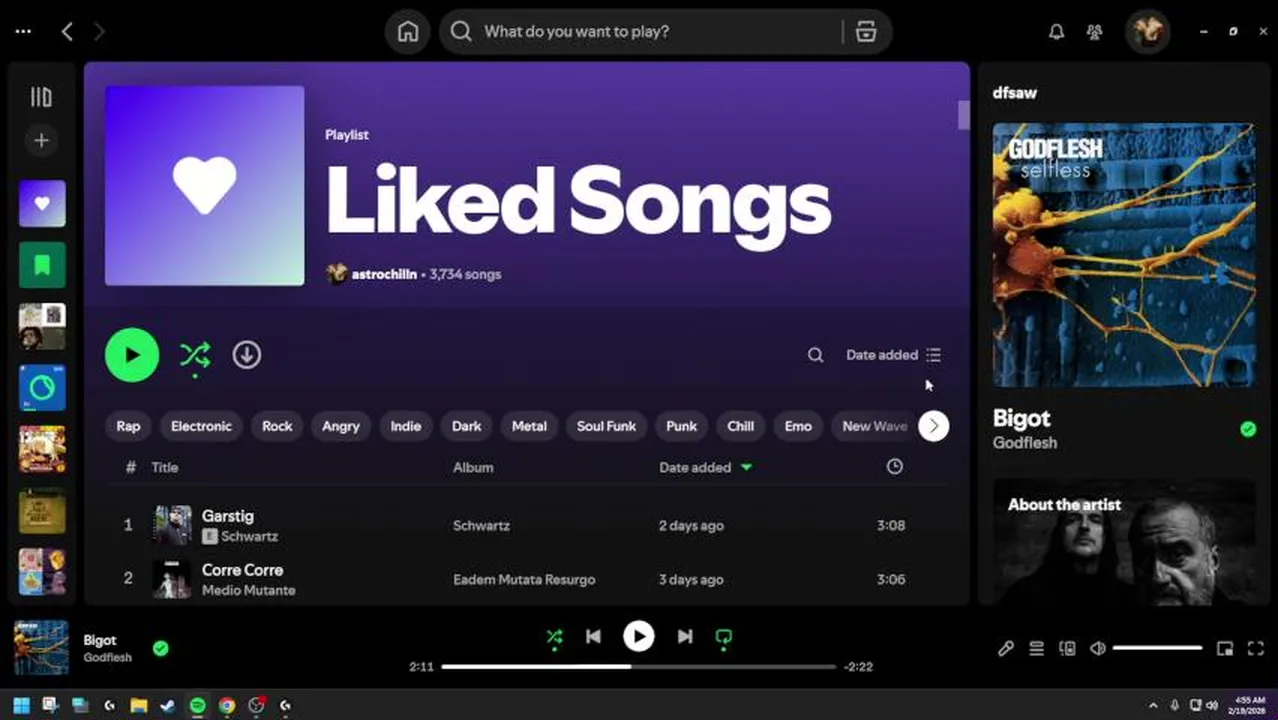Search within Liked Songs
This screenshot has height=720, width=1278.
[816, 355]
